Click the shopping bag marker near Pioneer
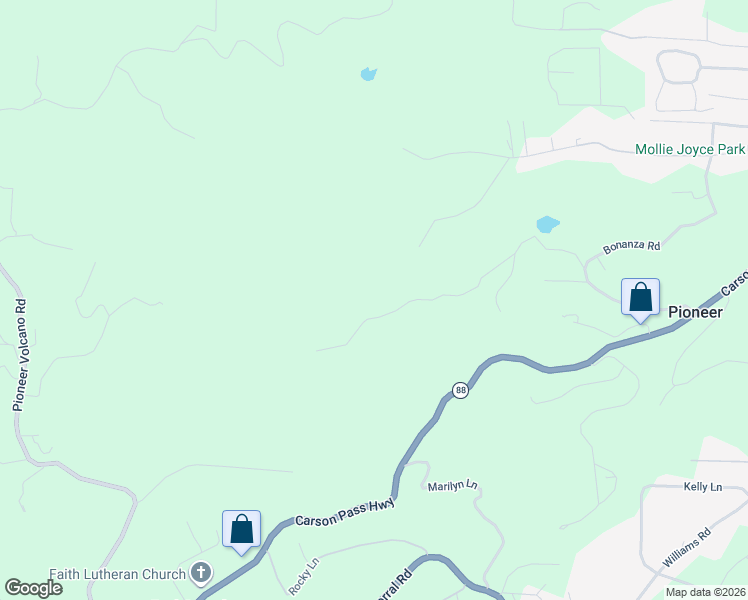748x600 pixels. 640,300
